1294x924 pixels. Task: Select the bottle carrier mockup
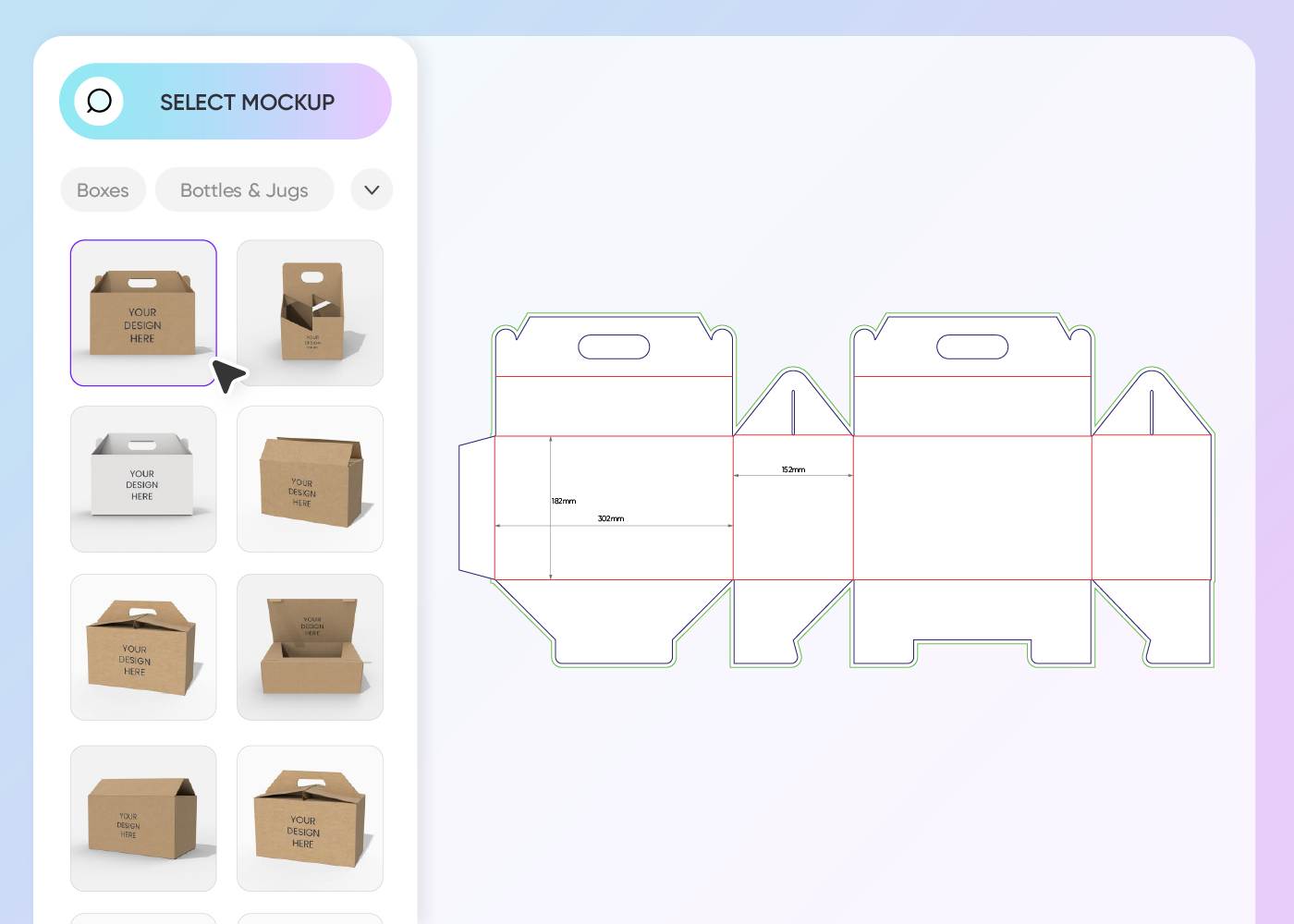pos(310,312)
